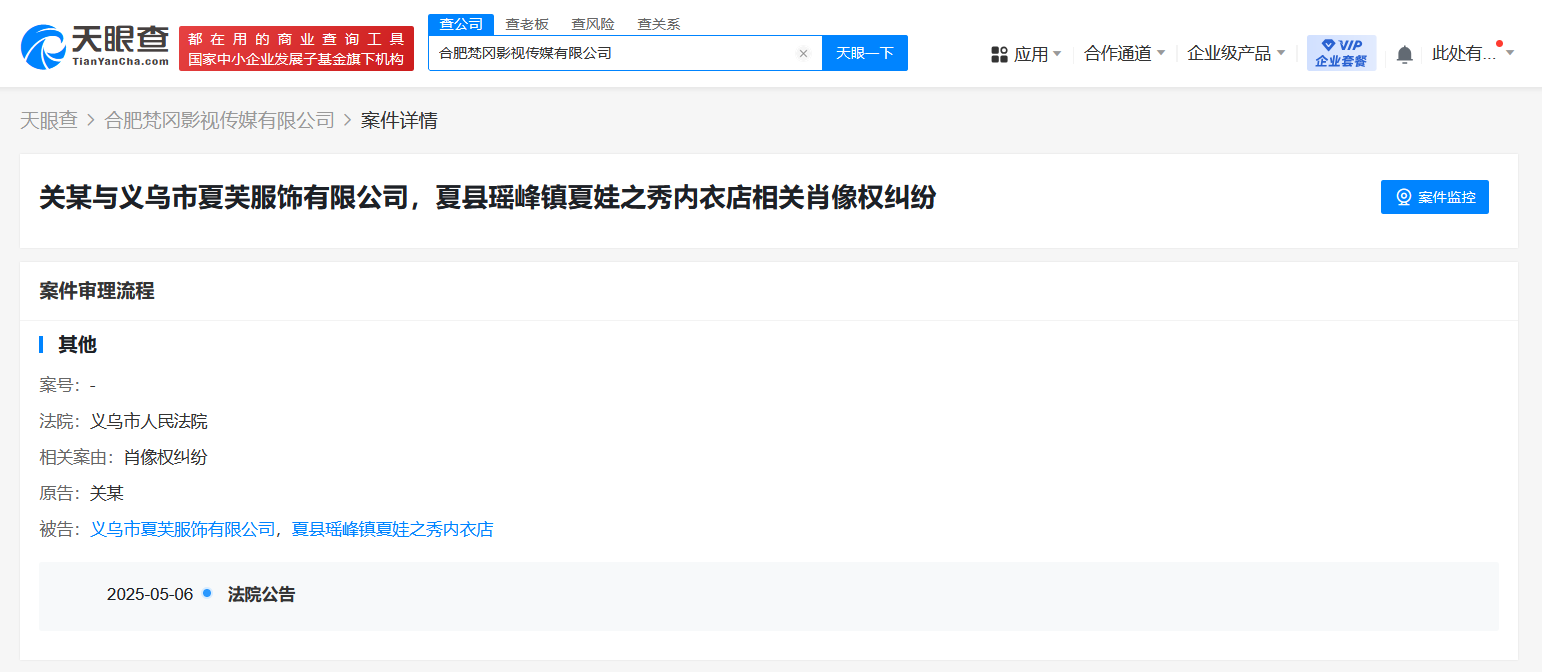Switch to the 查风险 tab
The width and height of the screenshot is (1542, 672).
pyautogui.click(x=593, y=24)
